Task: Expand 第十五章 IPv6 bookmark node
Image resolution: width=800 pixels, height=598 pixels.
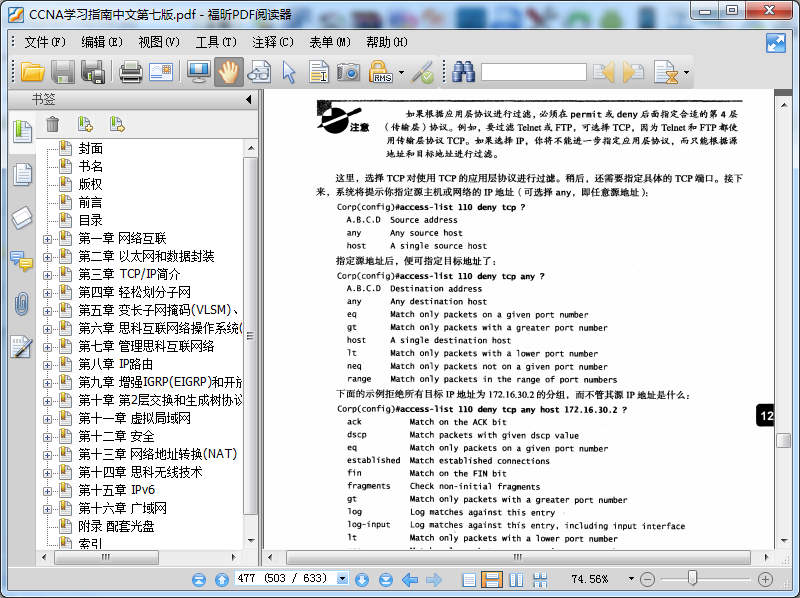Action: coord(47,491)
